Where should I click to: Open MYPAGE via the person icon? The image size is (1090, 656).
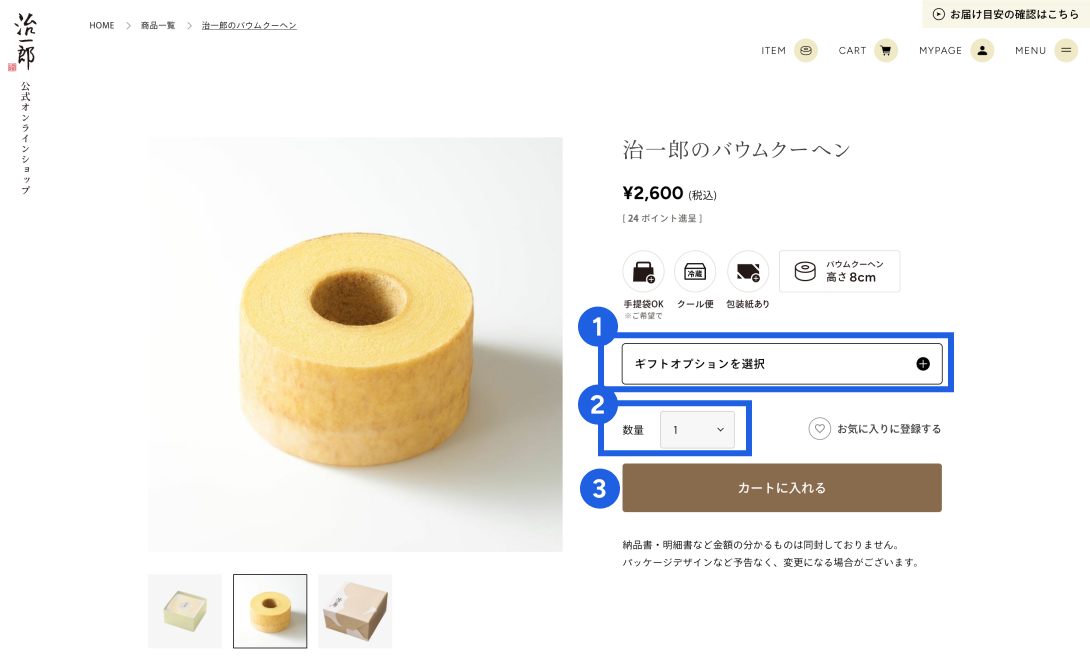point(982,51)
